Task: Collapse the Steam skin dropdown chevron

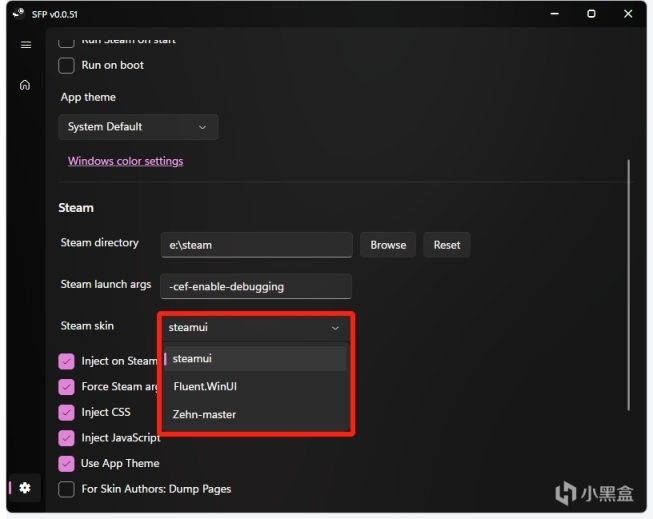Action: point(335,328)
